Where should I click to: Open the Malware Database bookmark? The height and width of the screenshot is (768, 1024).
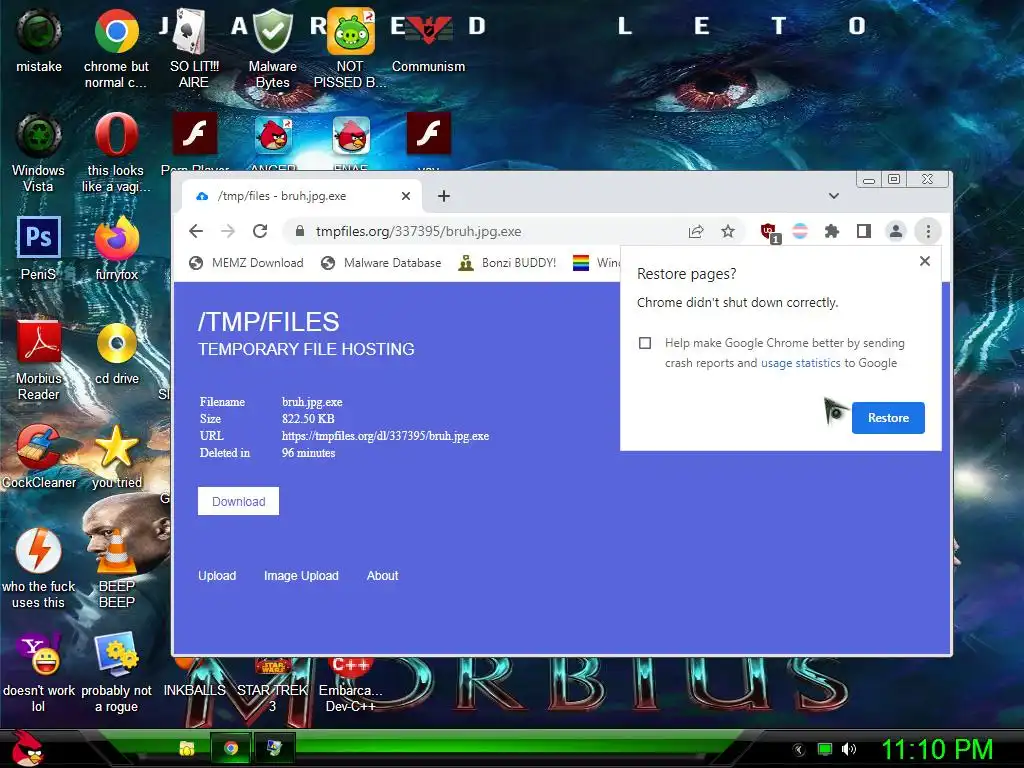click(x=381, y=263)
